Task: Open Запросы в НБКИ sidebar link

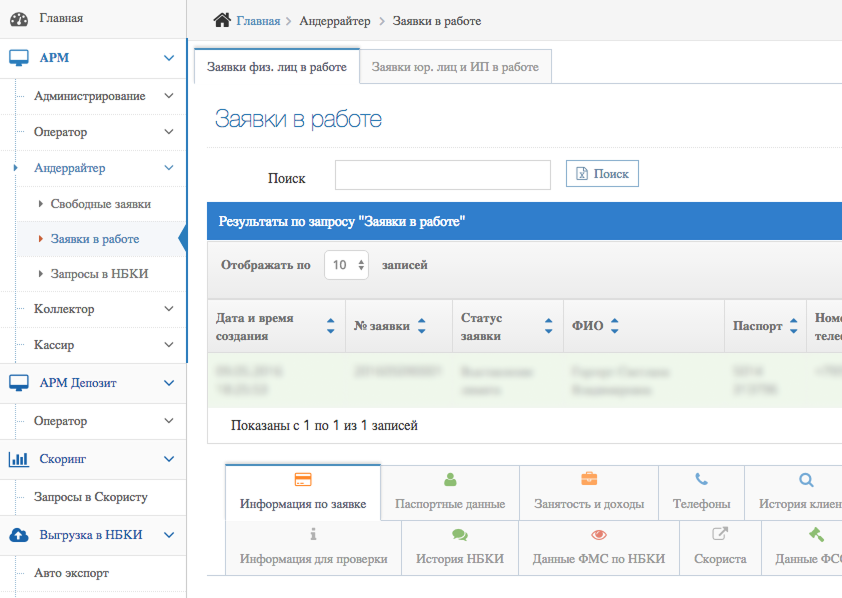Action: (x=99, y=273)
